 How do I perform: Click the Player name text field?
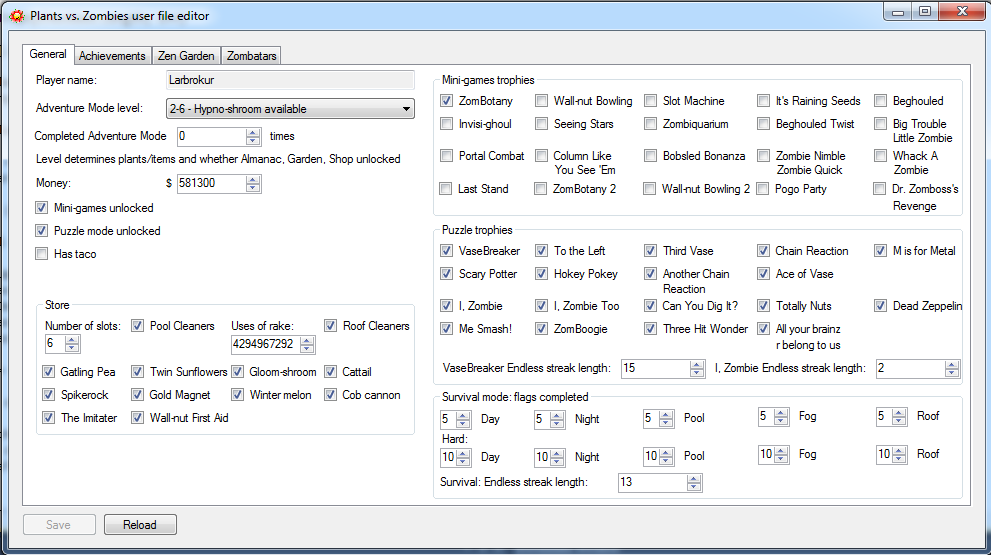coord(290,80)
